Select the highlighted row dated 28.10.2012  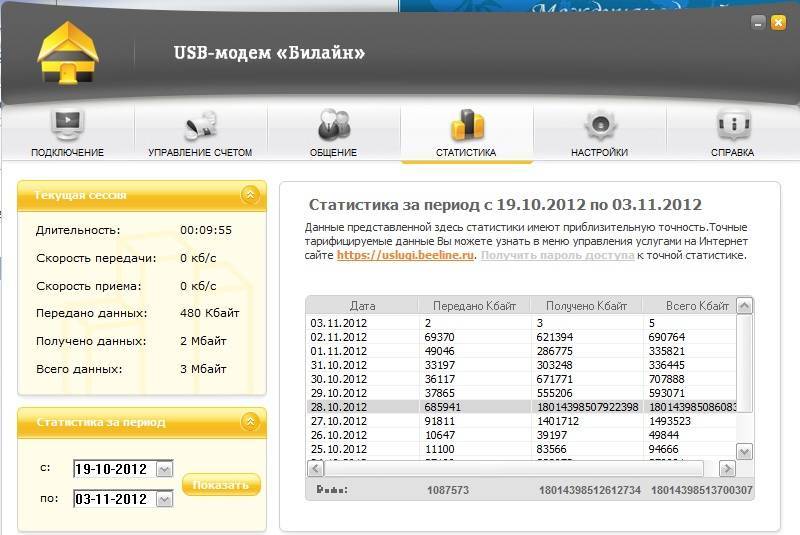tap(521, 407)
